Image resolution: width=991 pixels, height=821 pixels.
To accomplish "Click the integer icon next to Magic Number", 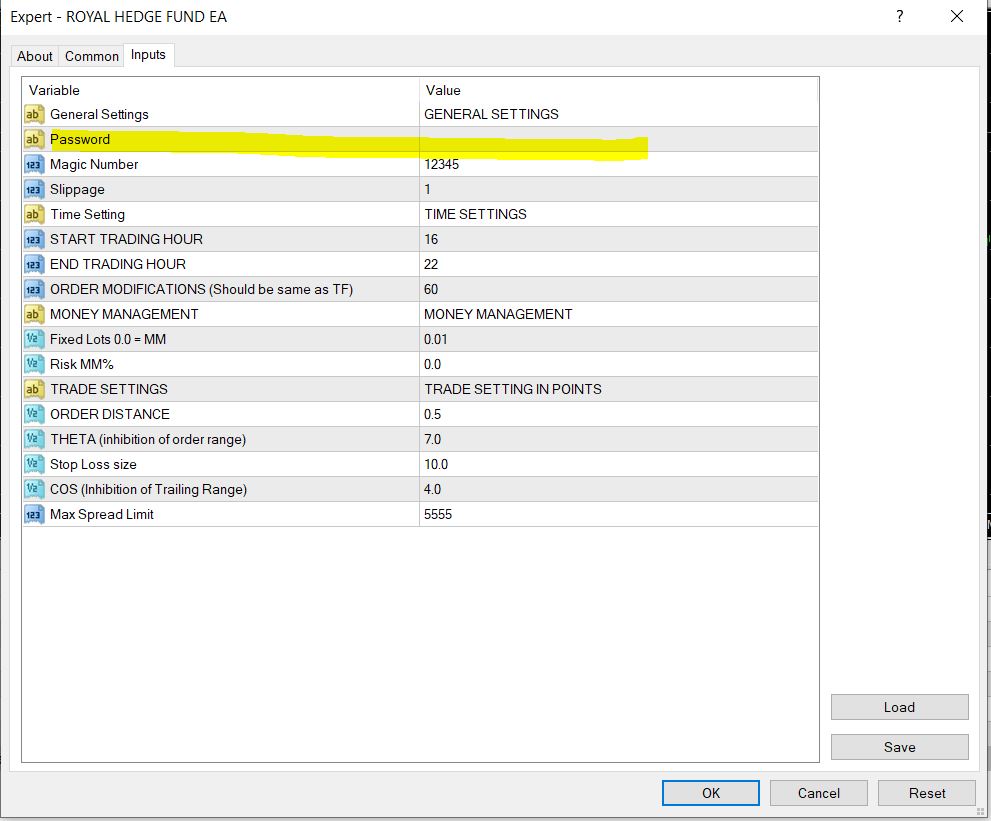I will coord(33,164).
